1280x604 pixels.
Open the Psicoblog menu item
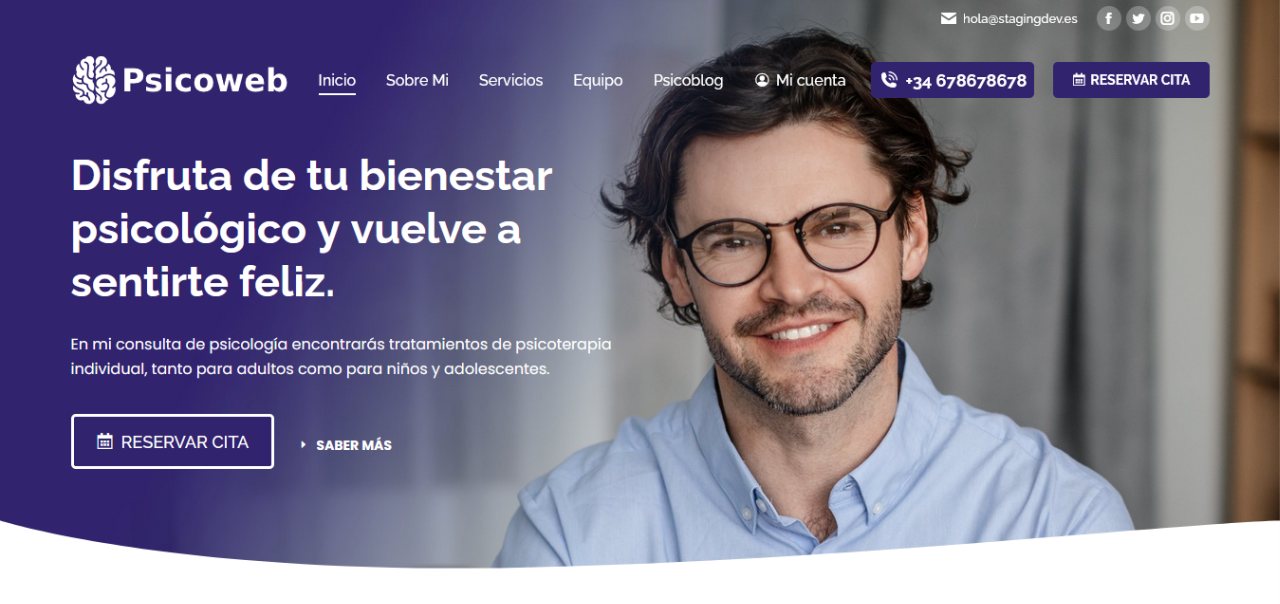pos(688,80)
